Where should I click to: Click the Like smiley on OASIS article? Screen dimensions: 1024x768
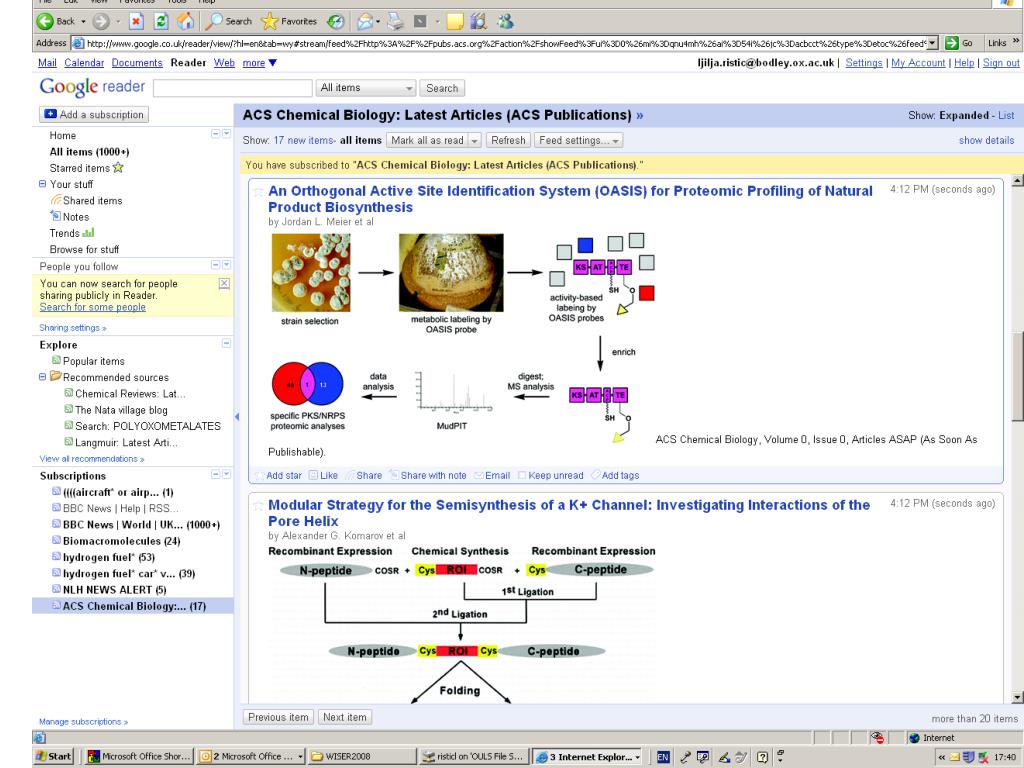pos(313,475)
